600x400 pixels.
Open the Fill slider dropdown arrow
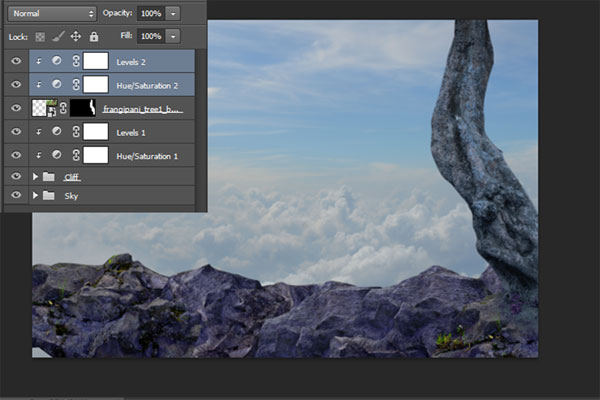tap(173, 37)
